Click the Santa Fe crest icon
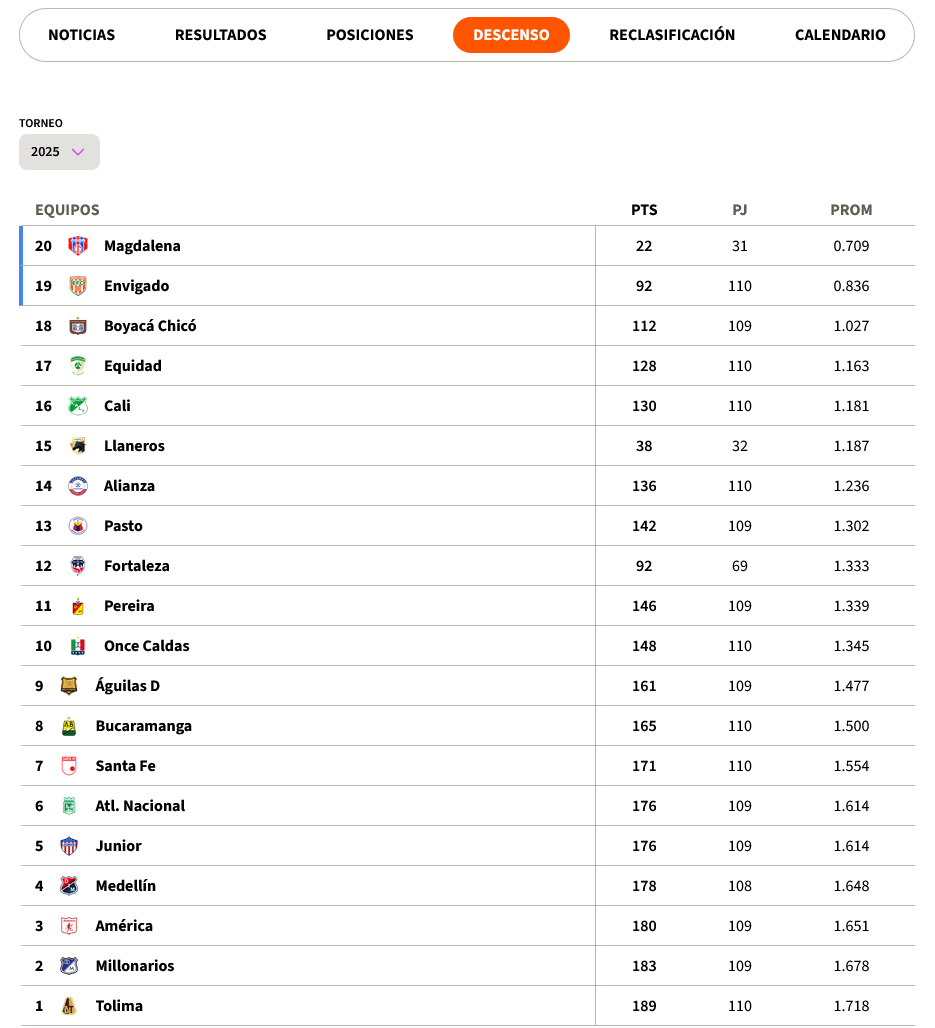Screen dimensions: 935x1028 (x=69, y=766)
